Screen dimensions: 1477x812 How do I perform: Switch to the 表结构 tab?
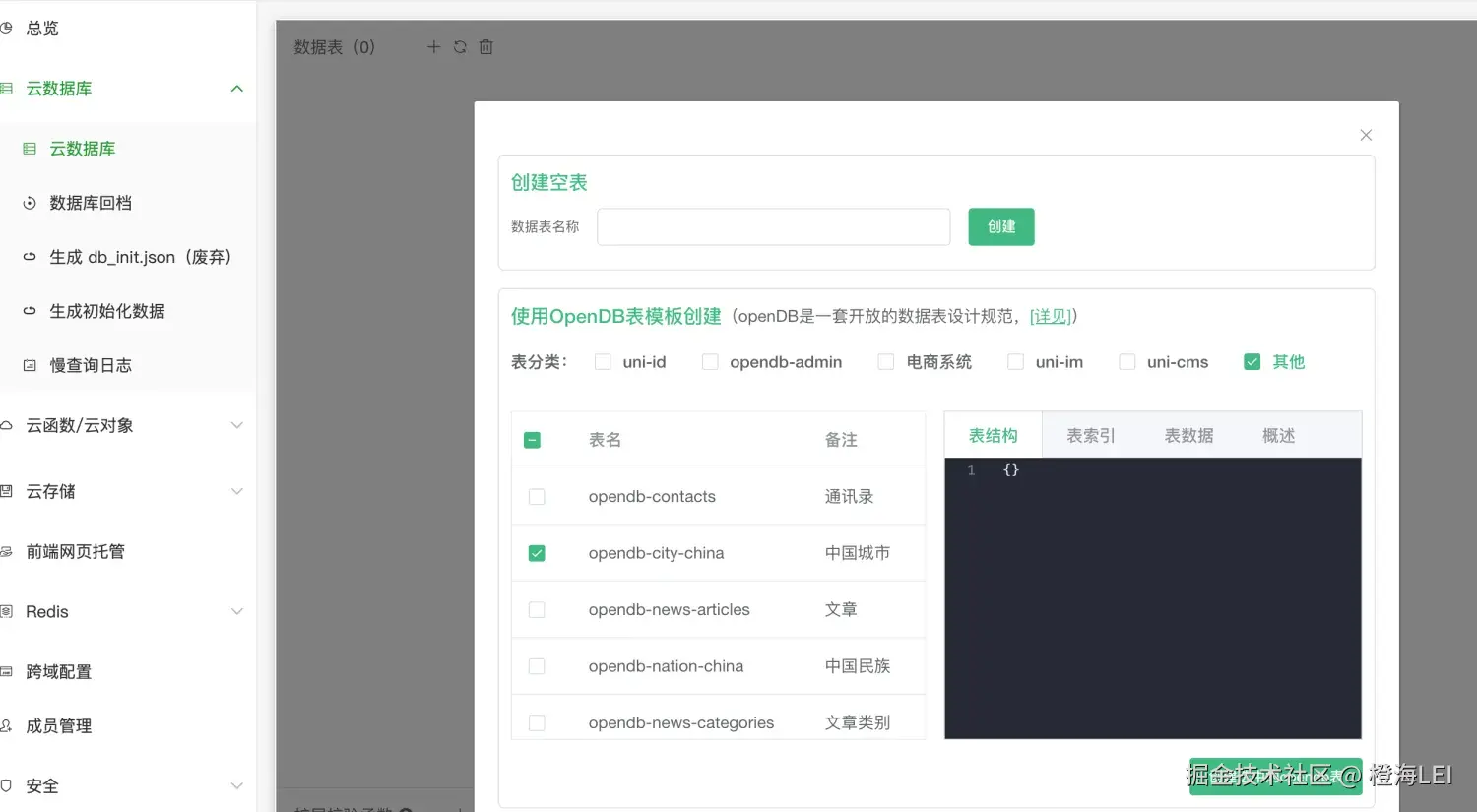tap(993, 435)
